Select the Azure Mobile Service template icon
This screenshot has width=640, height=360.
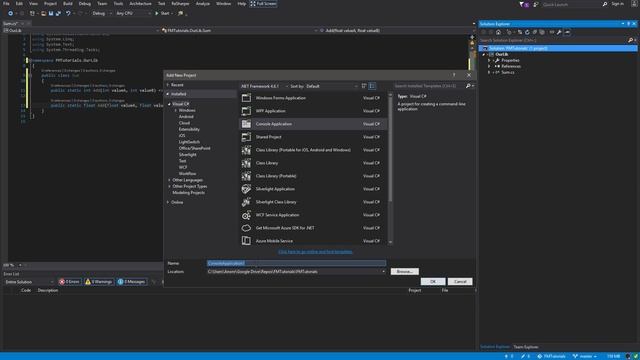point(246,241)
